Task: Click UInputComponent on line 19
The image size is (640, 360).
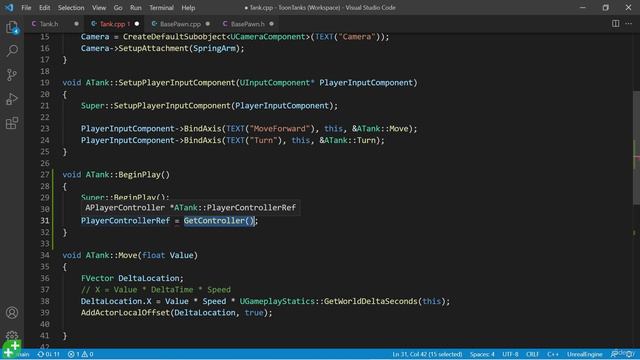Action: (275, 83)
